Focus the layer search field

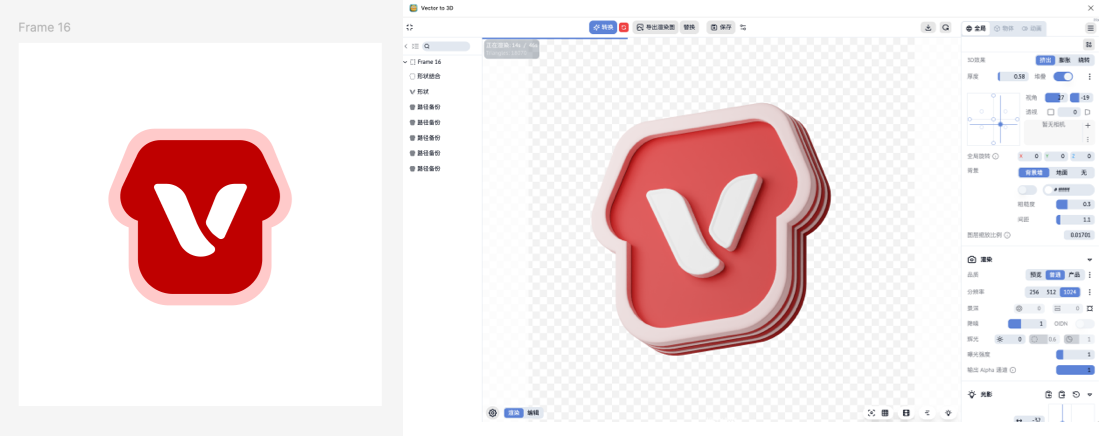(x=446, y=46)
